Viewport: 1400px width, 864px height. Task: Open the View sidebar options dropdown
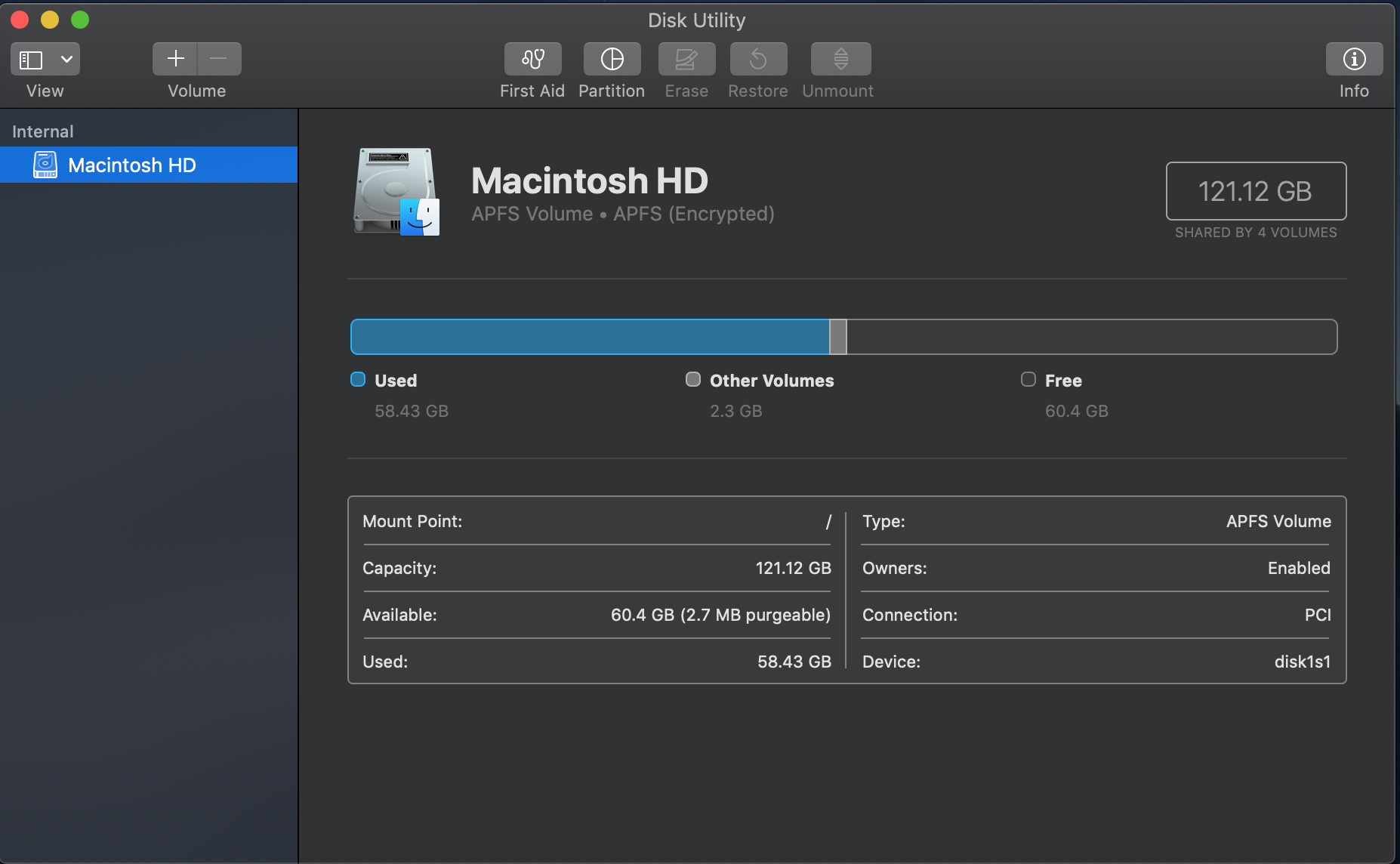pyautogui.click(x=66, y=59)
